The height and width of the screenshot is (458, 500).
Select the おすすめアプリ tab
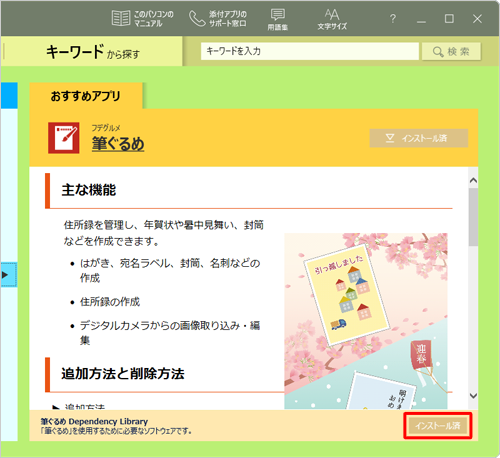click(86, 96)
